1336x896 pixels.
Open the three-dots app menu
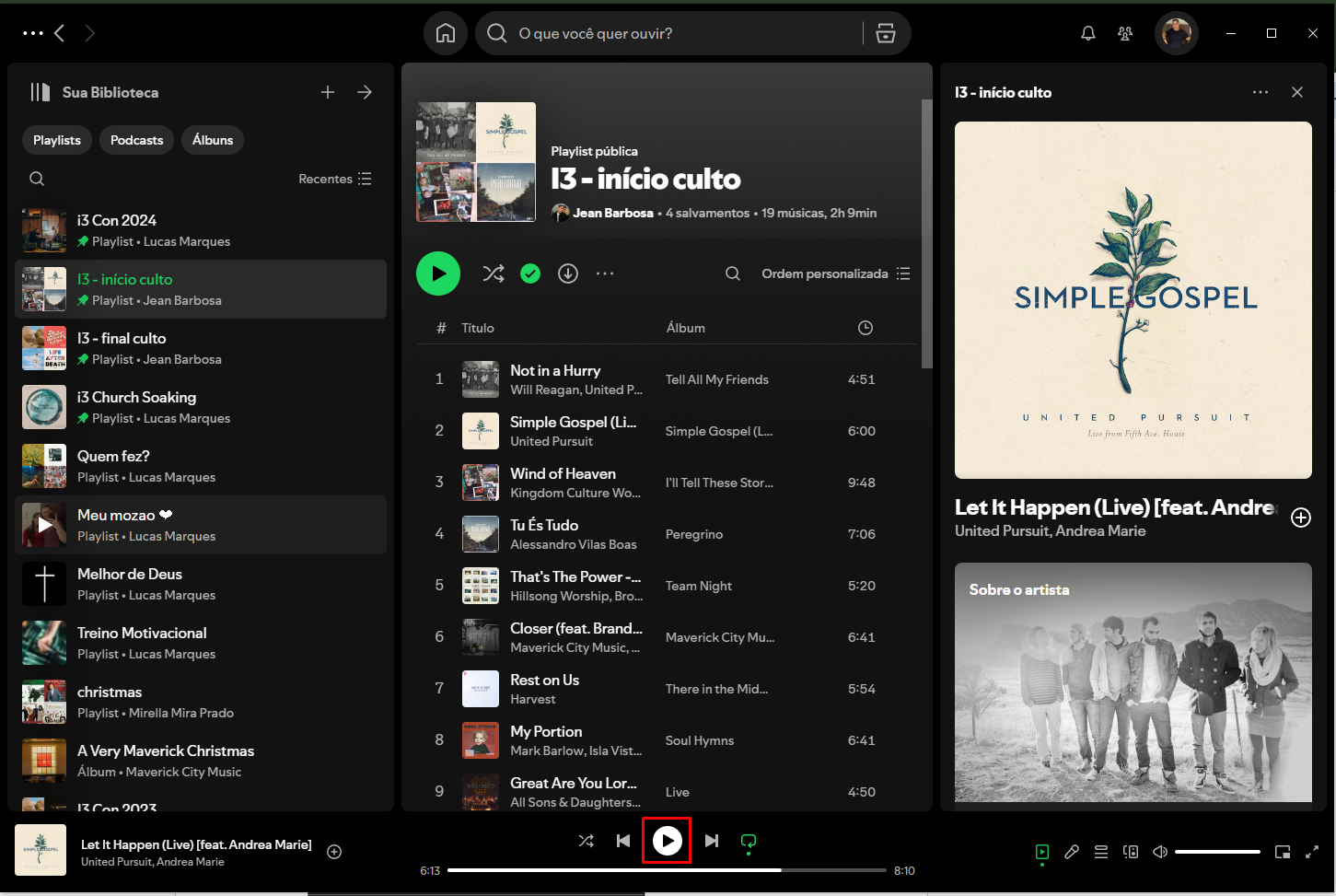(x=33, y=33)
